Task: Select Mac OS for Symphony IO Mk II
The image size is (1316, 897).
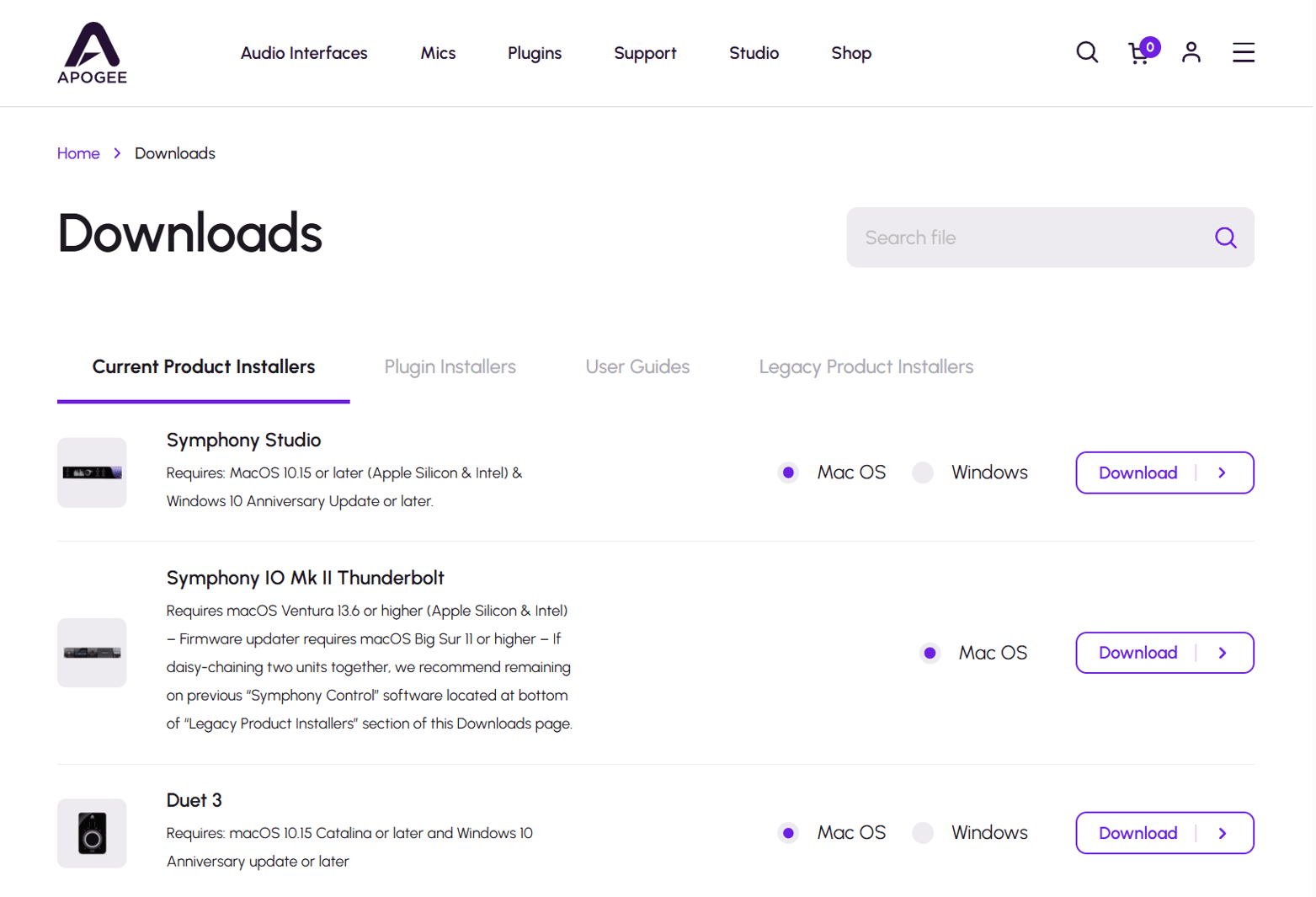Action: point(930,653)
